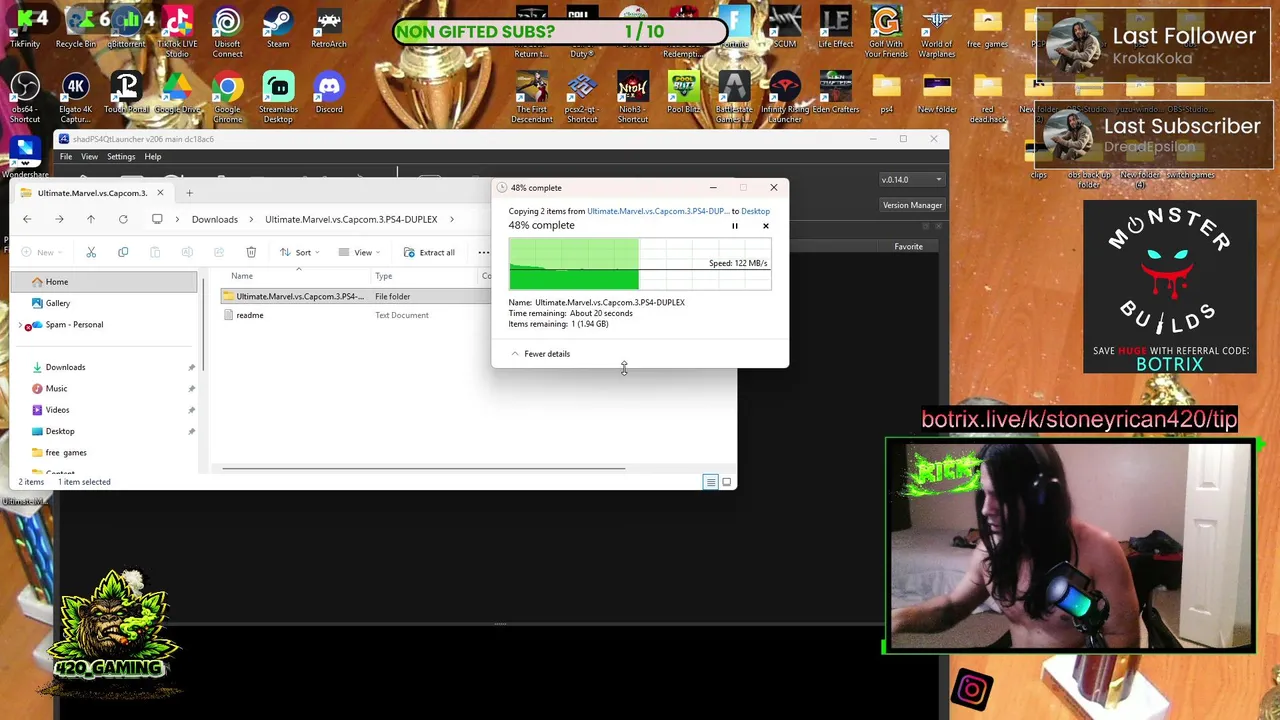
Task: Expand Spam - Personal tree node
Action: (x=20, y=325)
